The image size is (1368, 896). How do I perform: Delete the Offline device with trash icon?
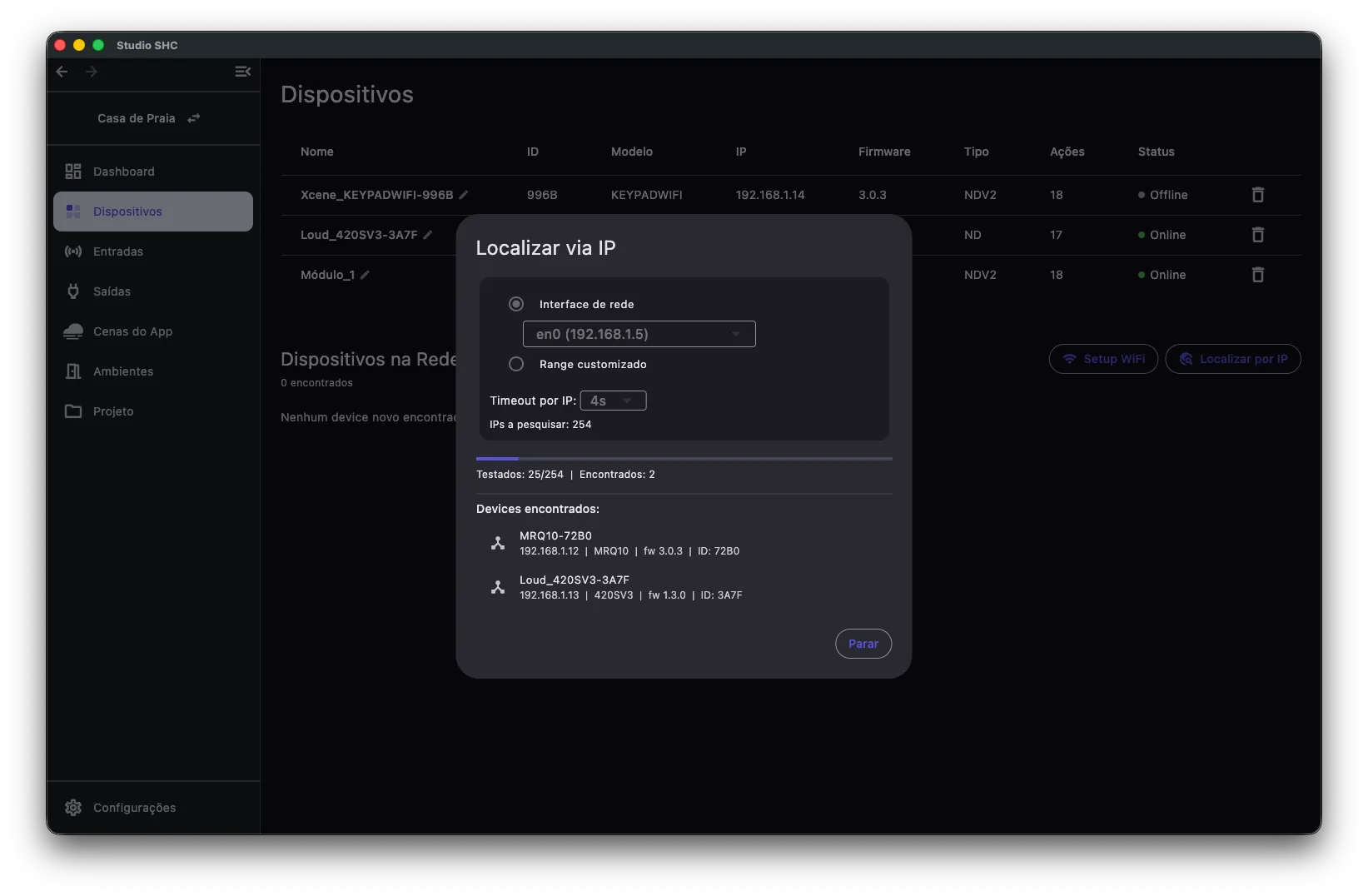[1257, 195]
